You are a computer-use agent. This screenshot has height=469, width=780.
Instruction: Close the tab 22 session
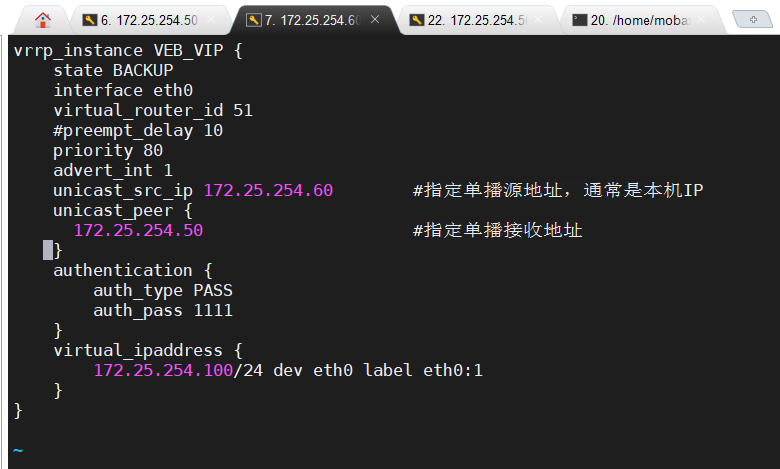[x=538, y=19]
